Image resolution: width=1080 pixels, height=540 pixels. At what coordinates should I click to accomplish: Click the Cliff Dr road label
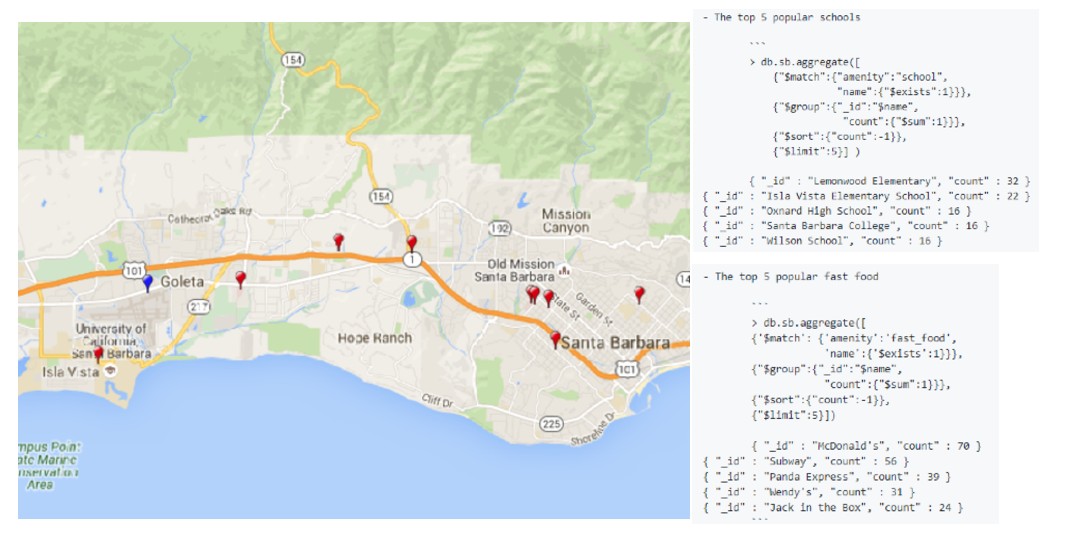pos(437,401)
